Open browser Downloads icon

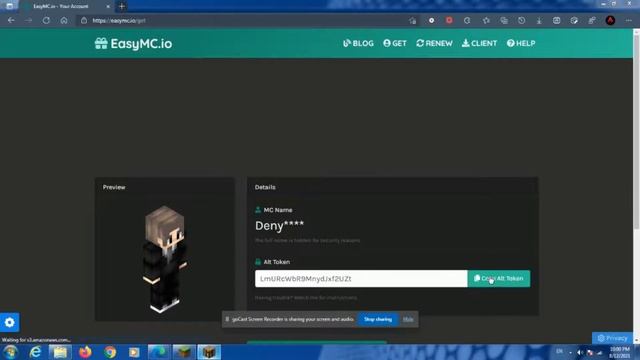(539, 20)
